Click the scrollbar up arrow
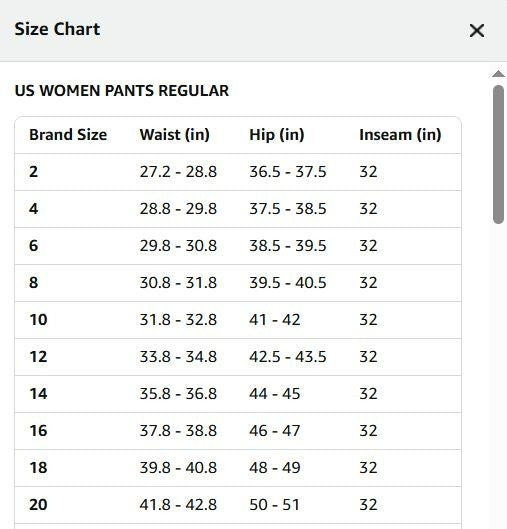 (498, 74)
